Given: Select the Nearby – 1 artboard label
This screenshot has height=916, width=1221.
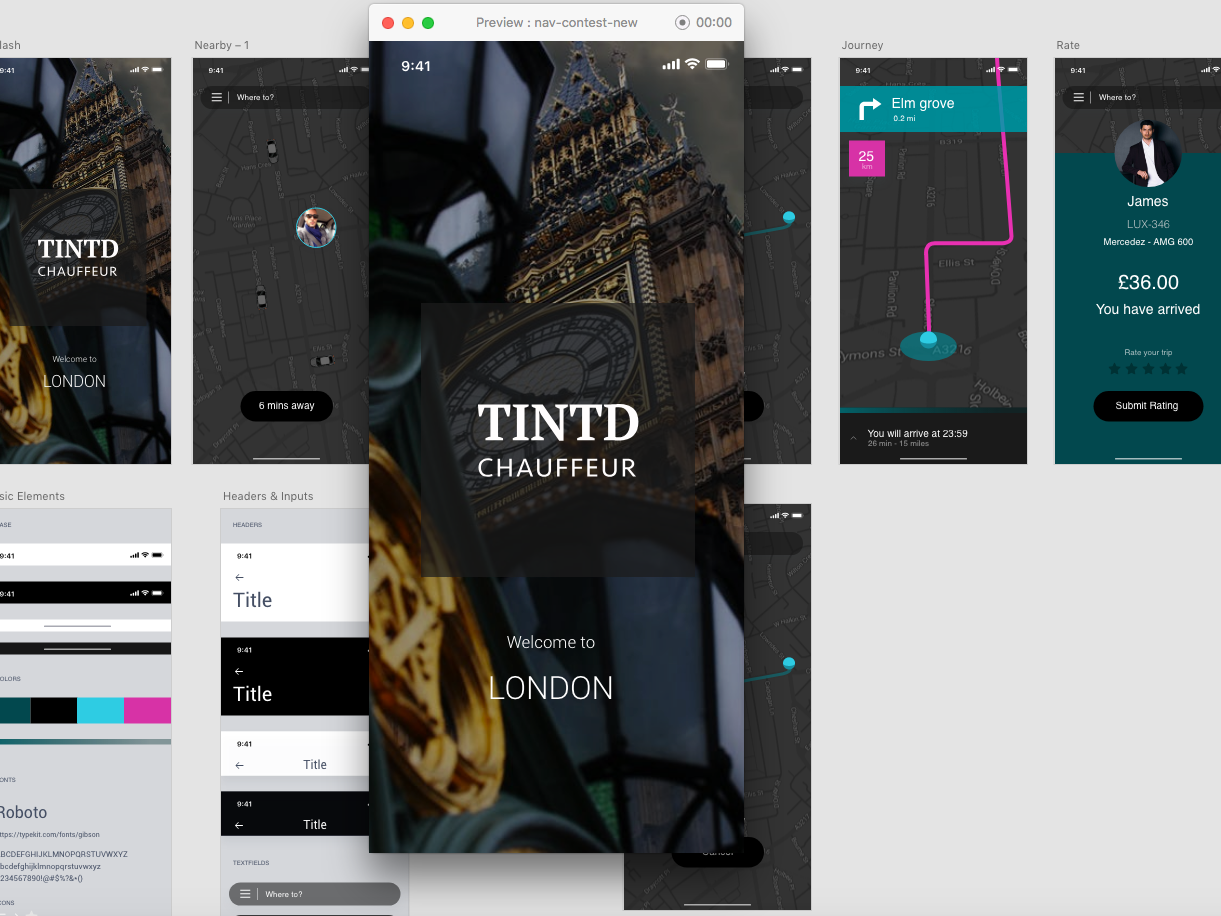Looking at the screenshot, I should [x=222, y=45].
